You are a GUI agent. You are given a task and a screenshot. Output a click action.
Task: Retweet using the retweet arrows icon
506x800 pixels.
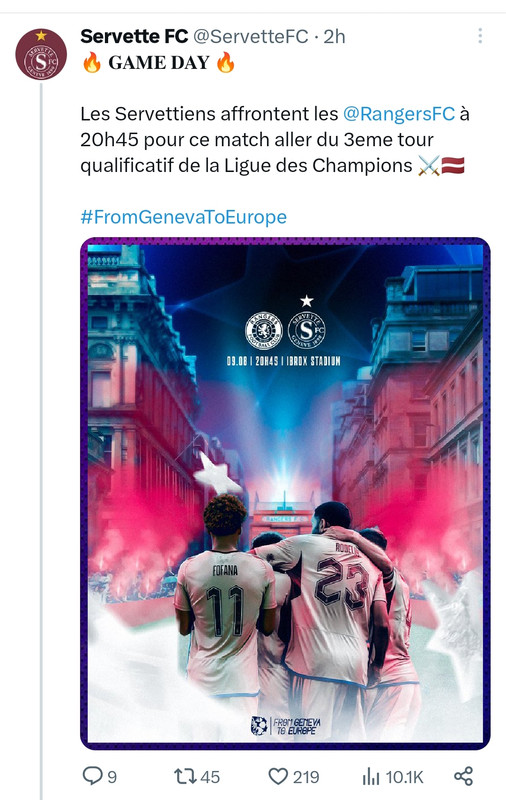pyautogui.click(x=185, y=776)
